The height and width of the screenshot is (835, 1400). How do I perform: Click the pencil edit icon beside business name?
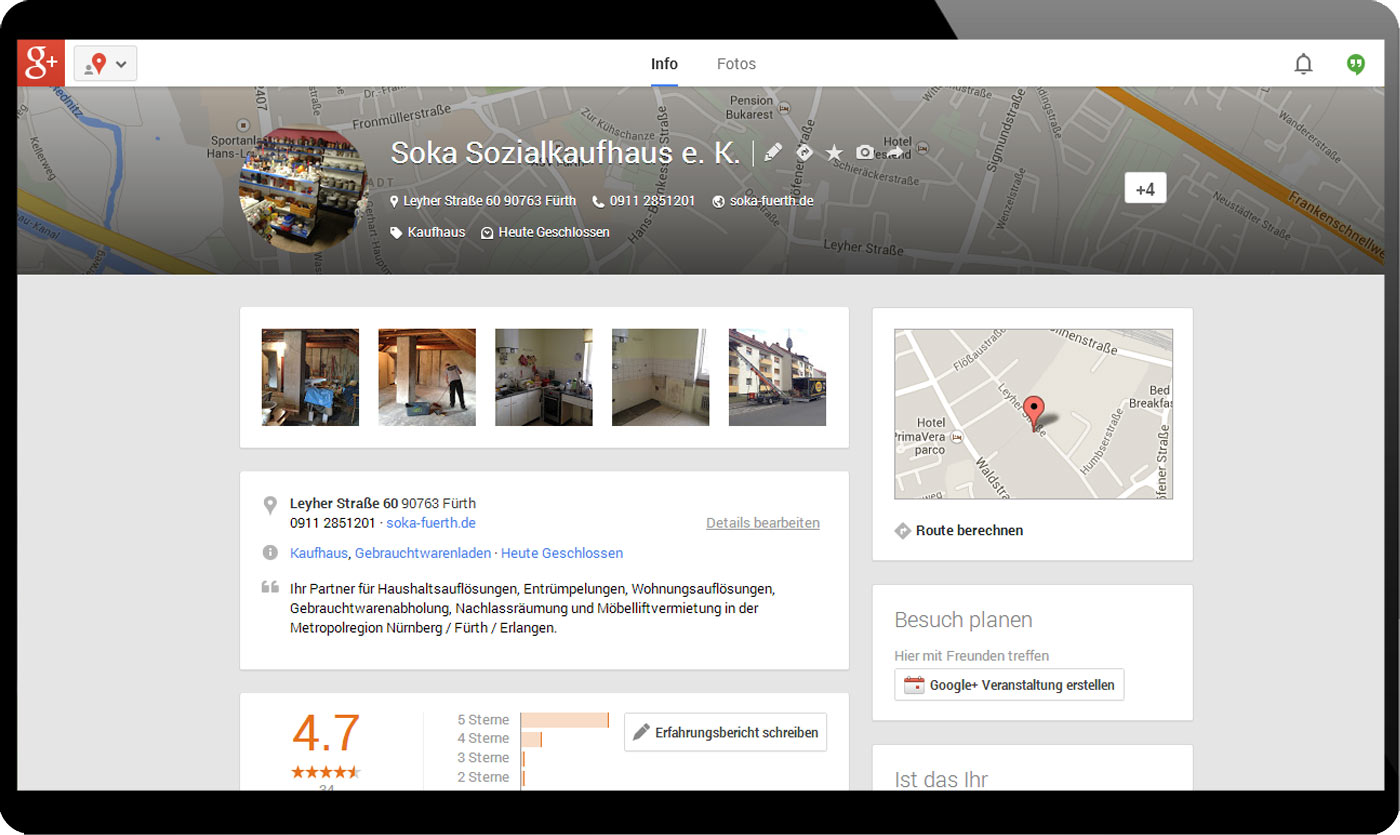tap(773, 152)
